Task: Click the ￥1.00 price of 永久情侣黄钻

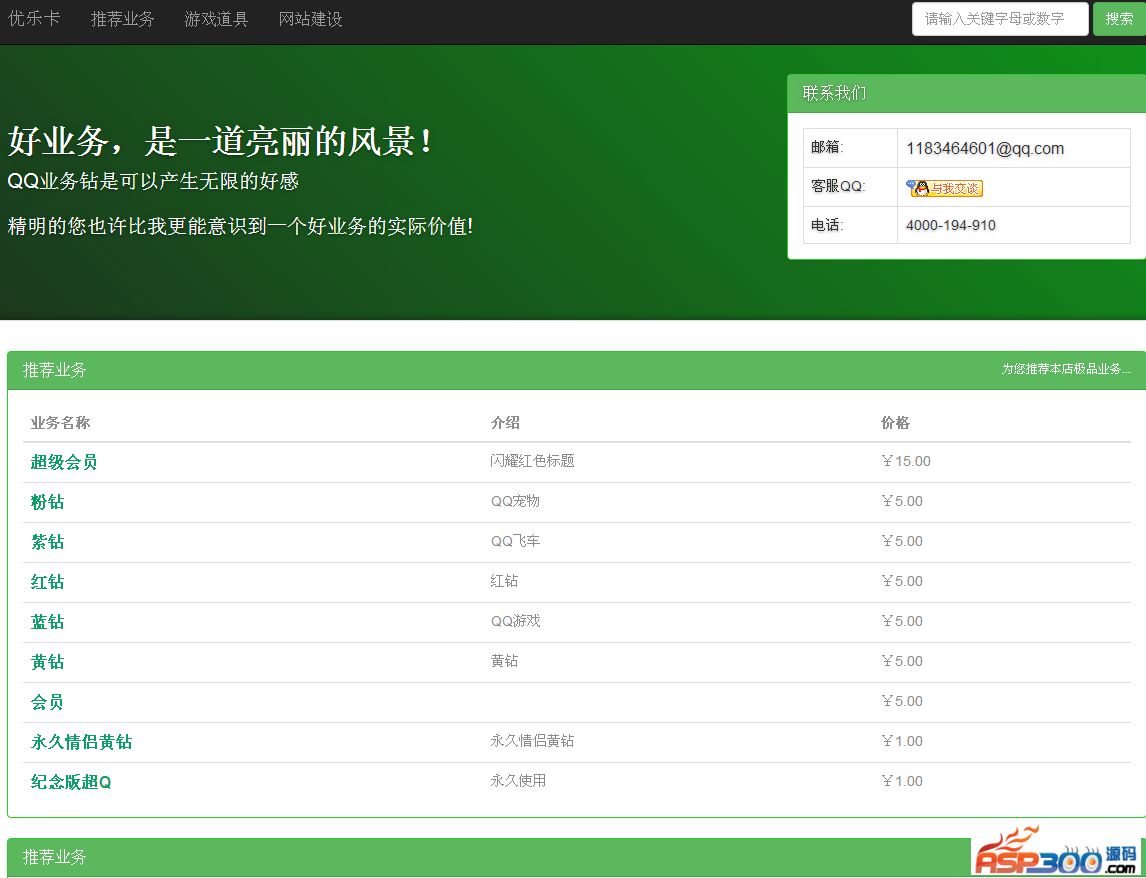Action: pyautogui.click(x=902, y=741)
